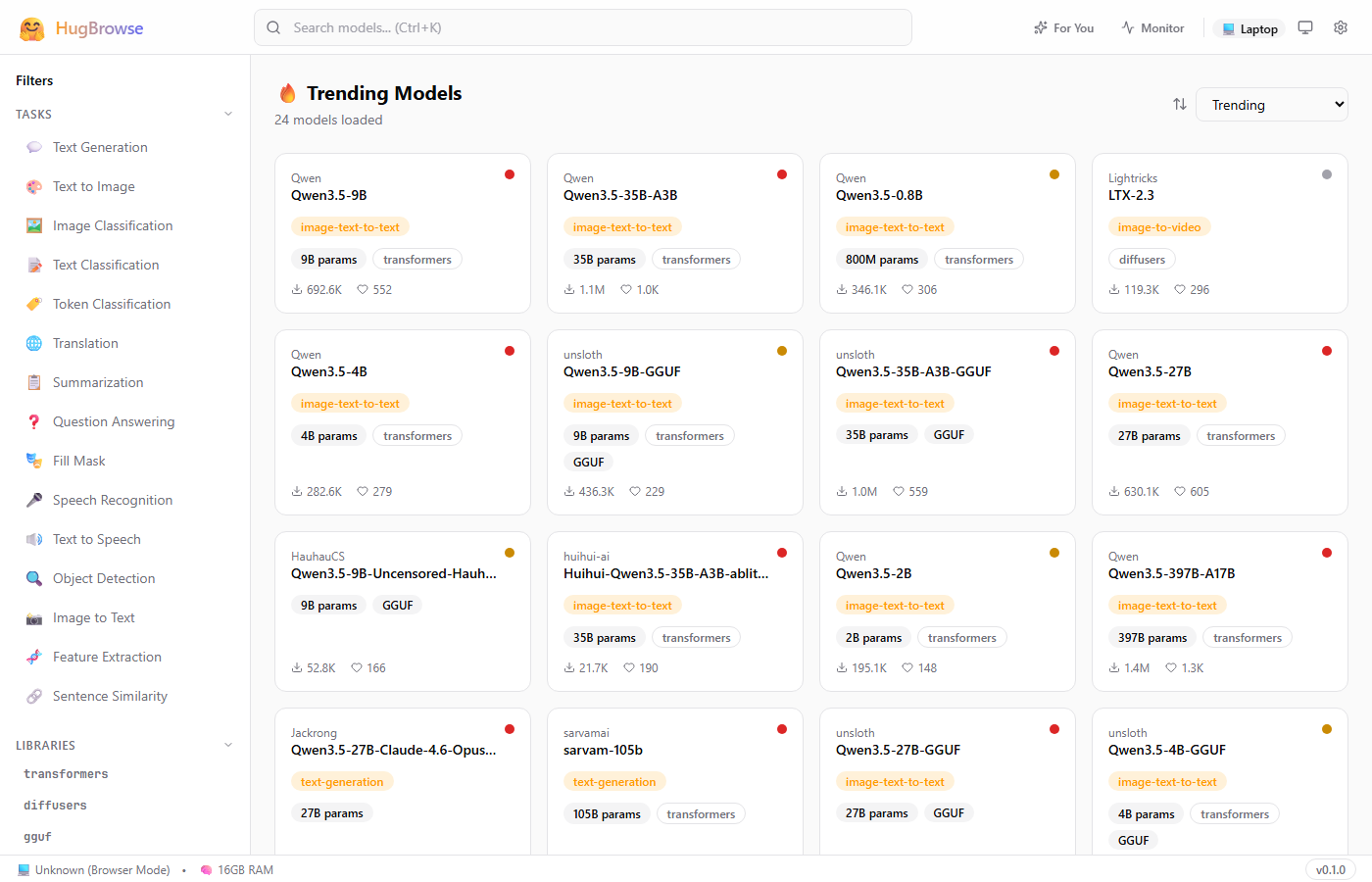1372x882 pixels.
Task: Collapse the LIBRARIES filter section
Action: coord(228,745)
